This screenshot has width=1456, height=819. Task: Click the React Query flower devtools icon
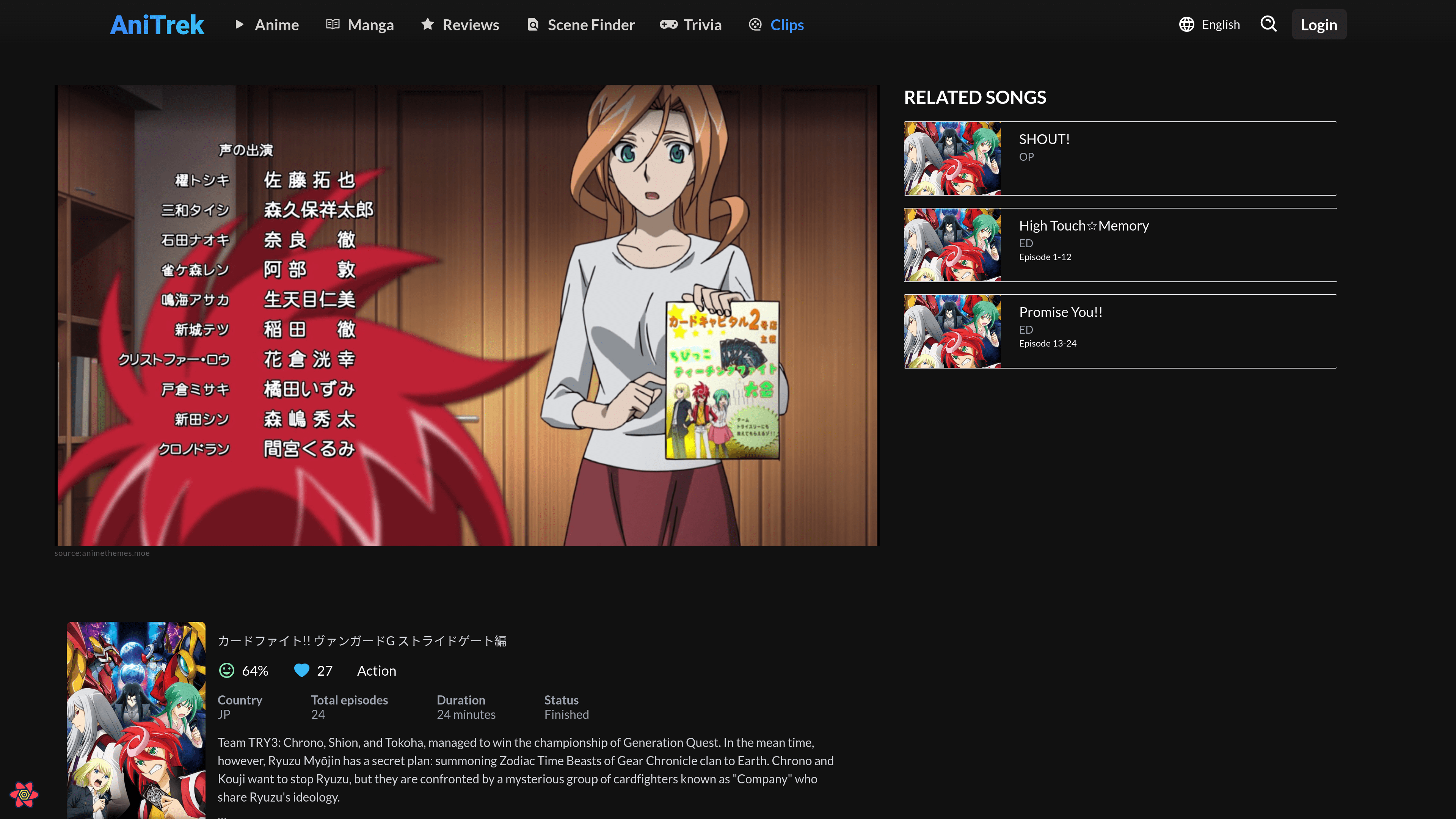click(x=24, y=795)
